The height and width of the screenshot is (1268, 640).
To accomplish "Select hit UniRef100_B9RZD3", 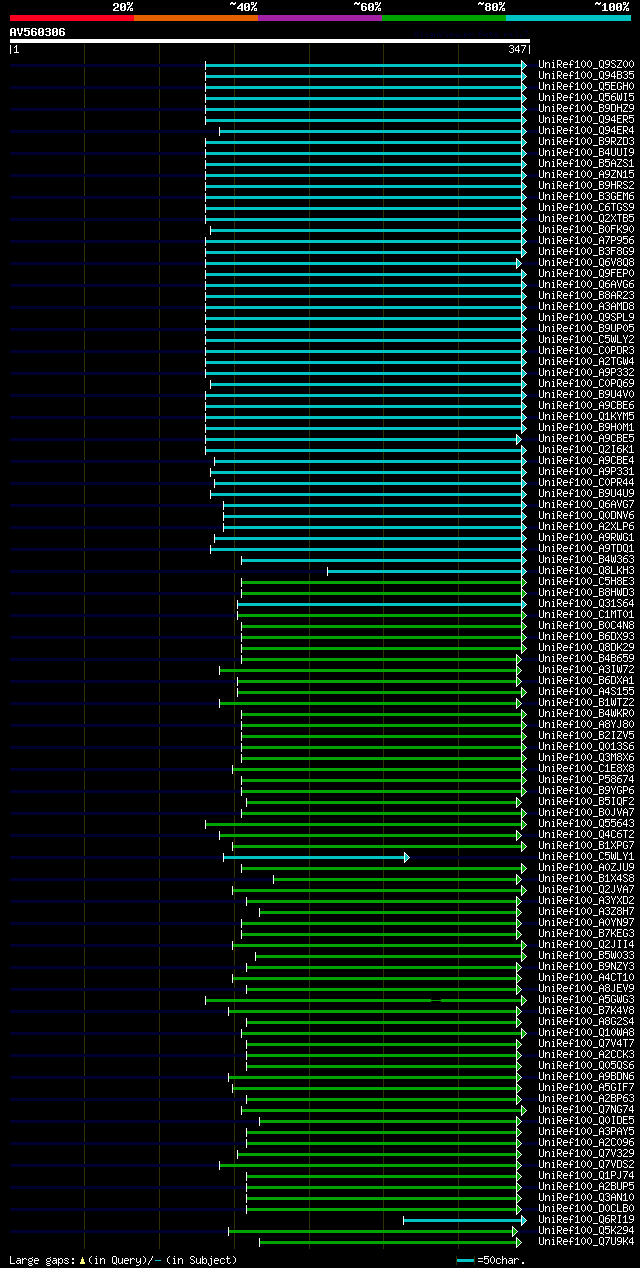I will (x=586, y=141).
